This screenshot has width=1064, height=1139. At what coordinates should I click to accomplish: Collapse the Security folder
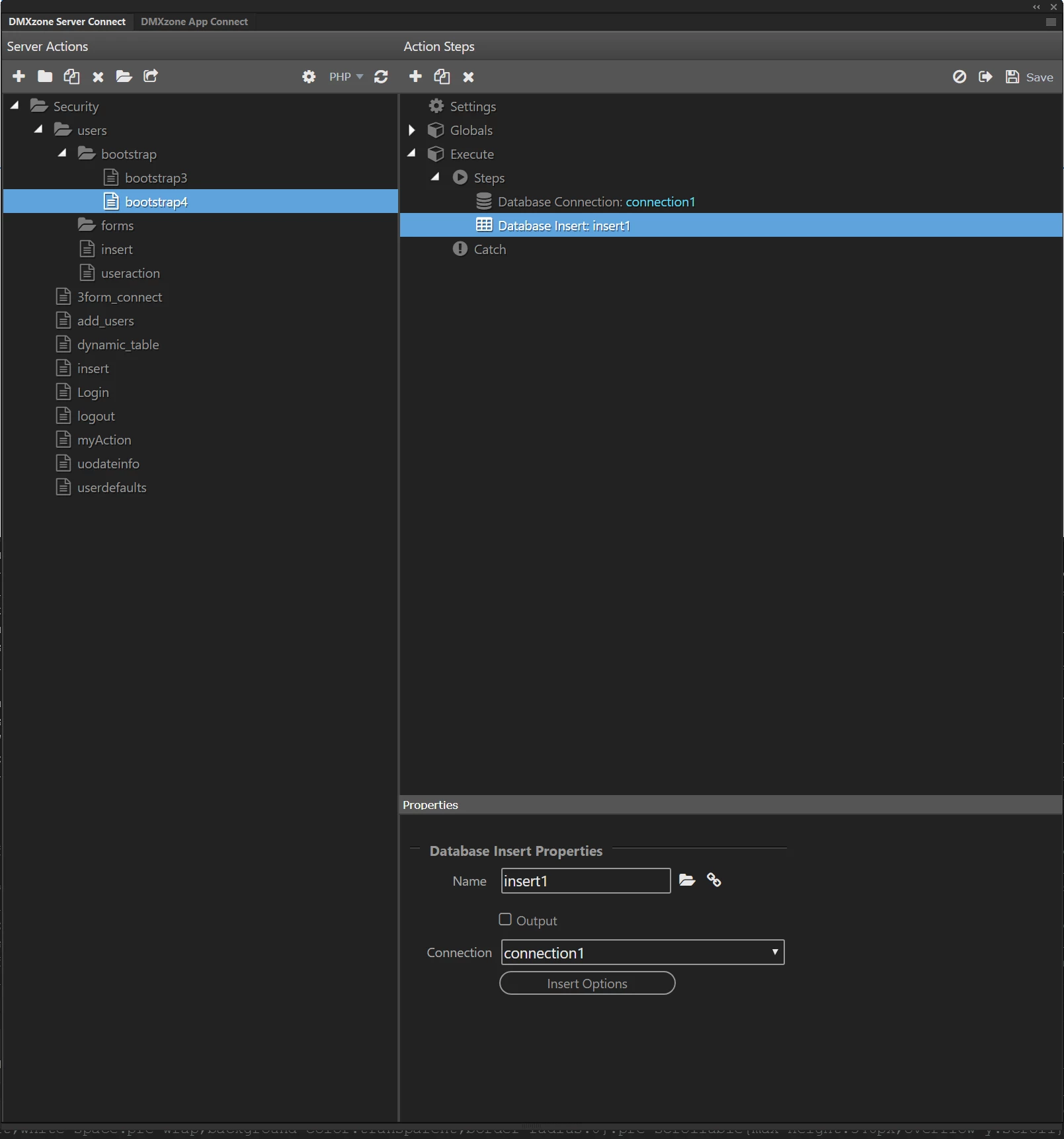pos(15,105)
